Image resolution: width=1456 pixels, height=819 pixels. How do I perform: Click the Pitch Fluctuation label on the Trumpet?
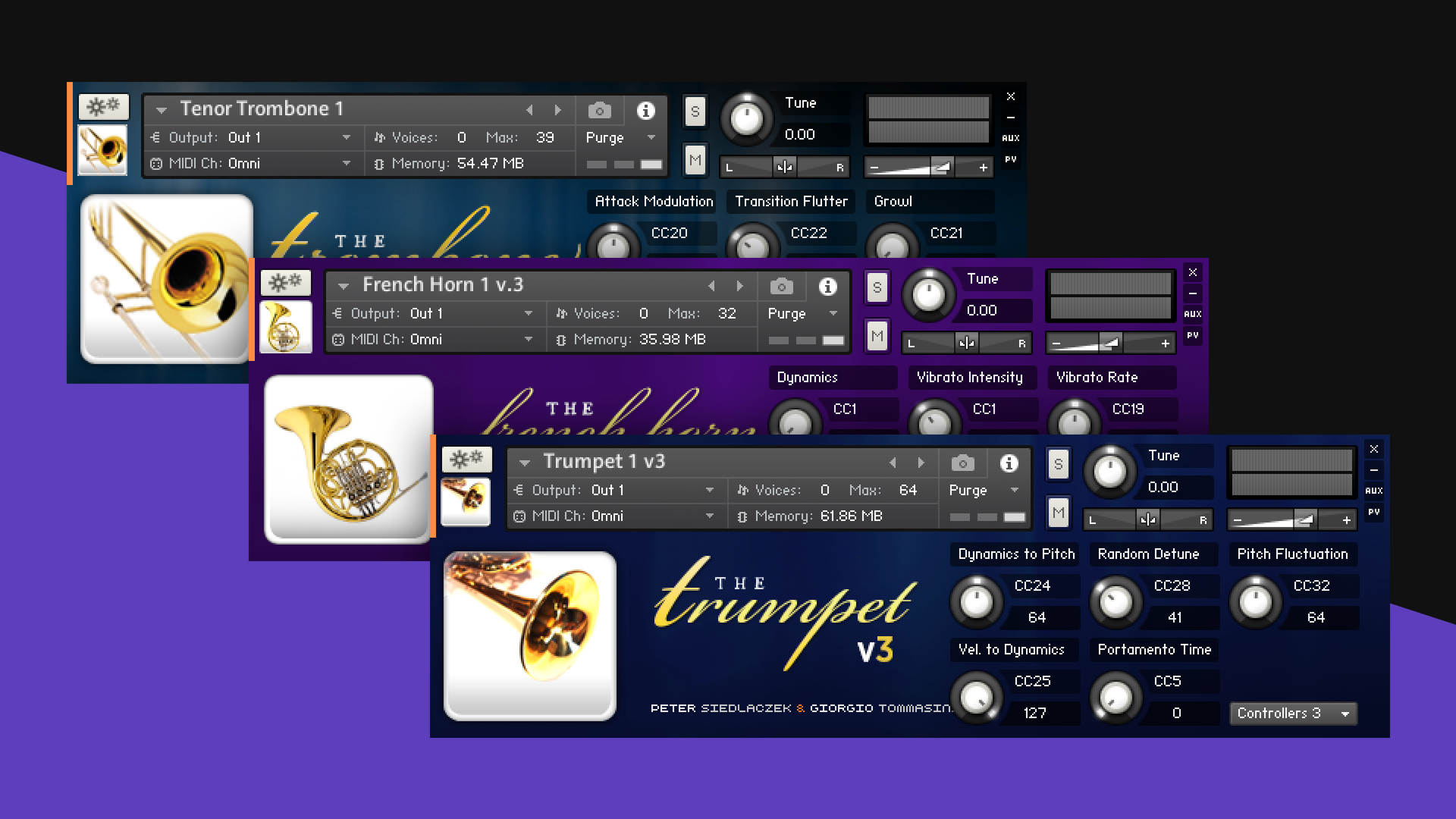1292,554
